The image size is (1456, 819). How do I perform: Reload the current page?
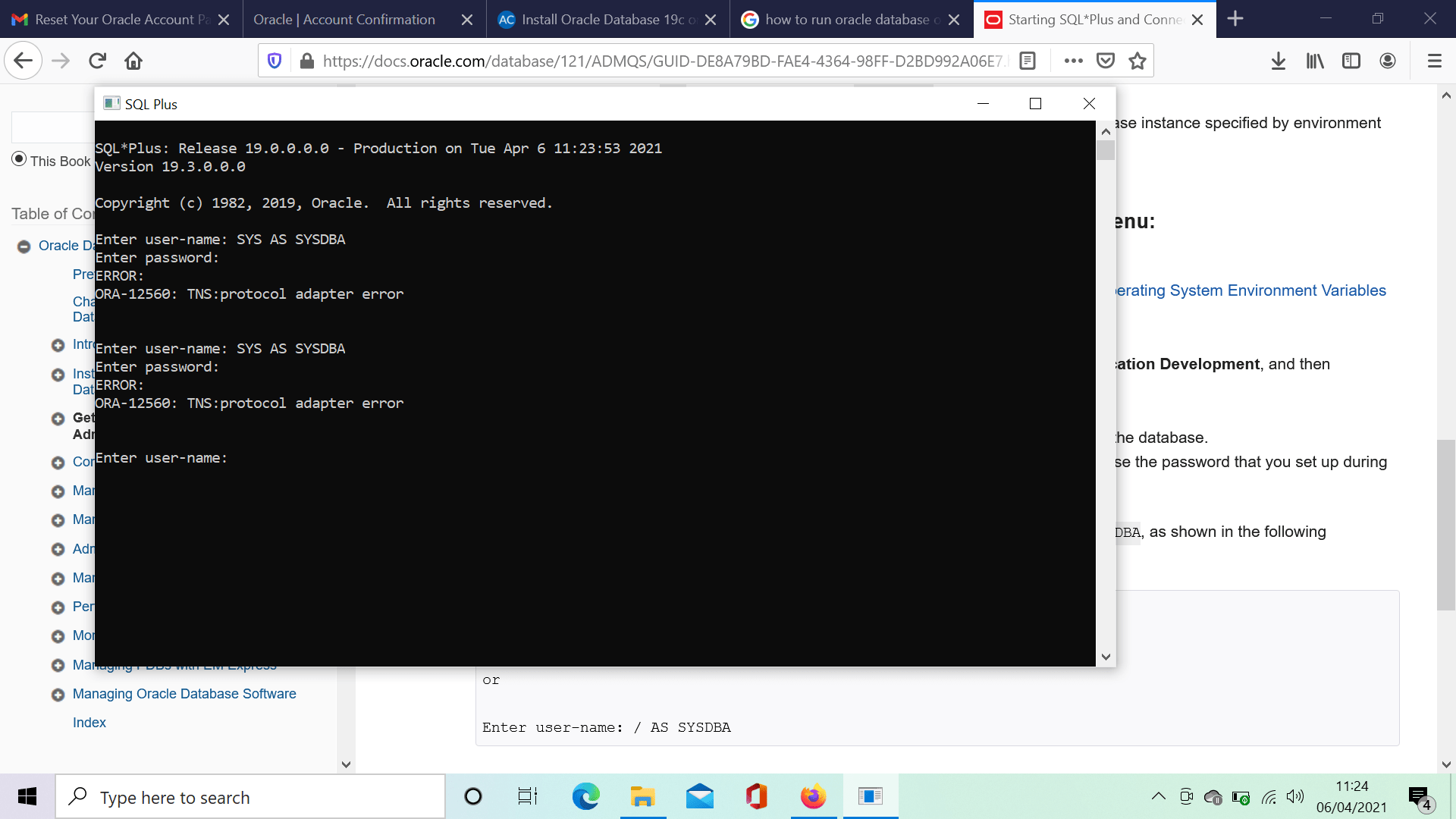pos(97,61)
